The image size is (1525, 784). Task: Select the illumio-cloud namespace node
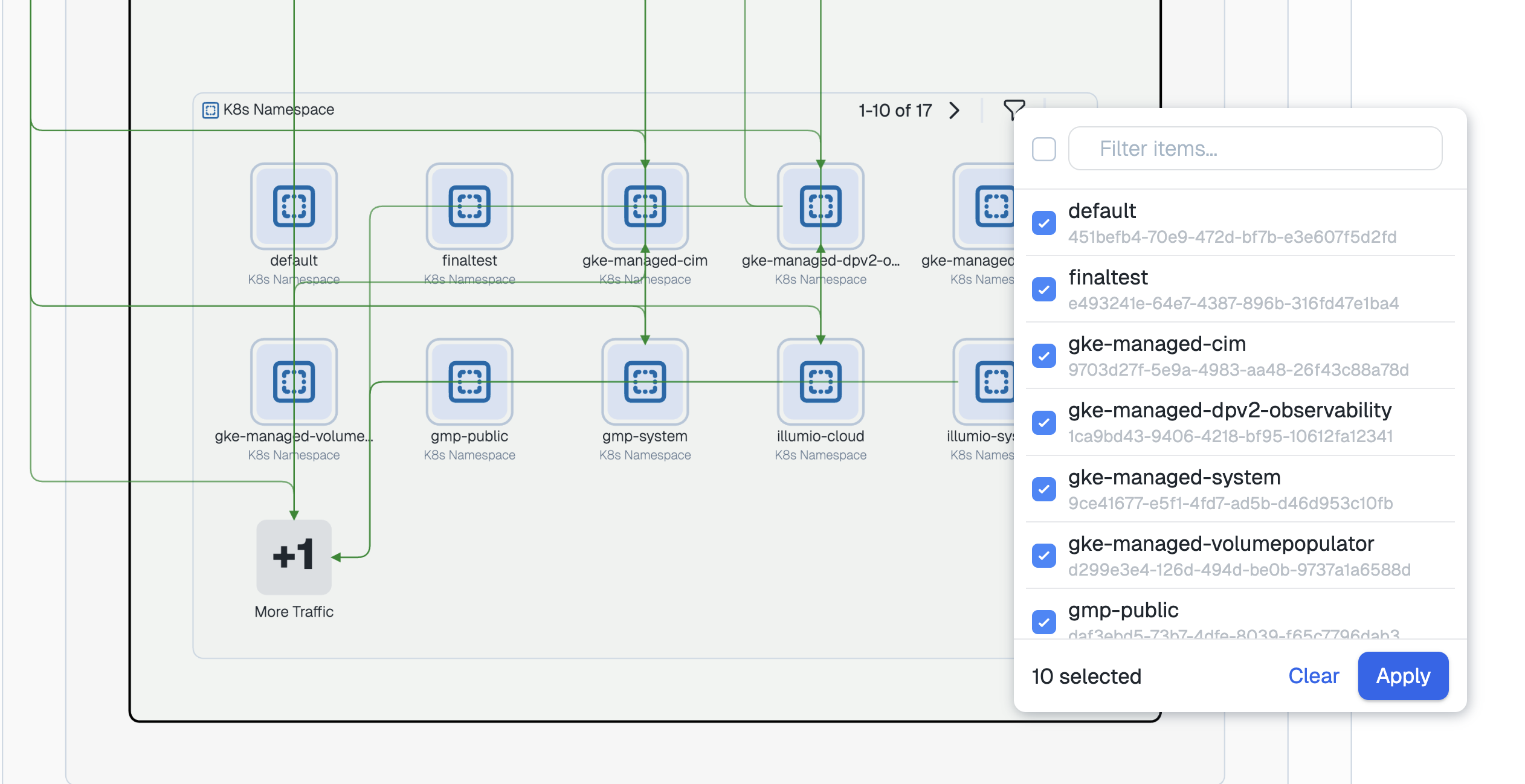[x=821, y=382]
